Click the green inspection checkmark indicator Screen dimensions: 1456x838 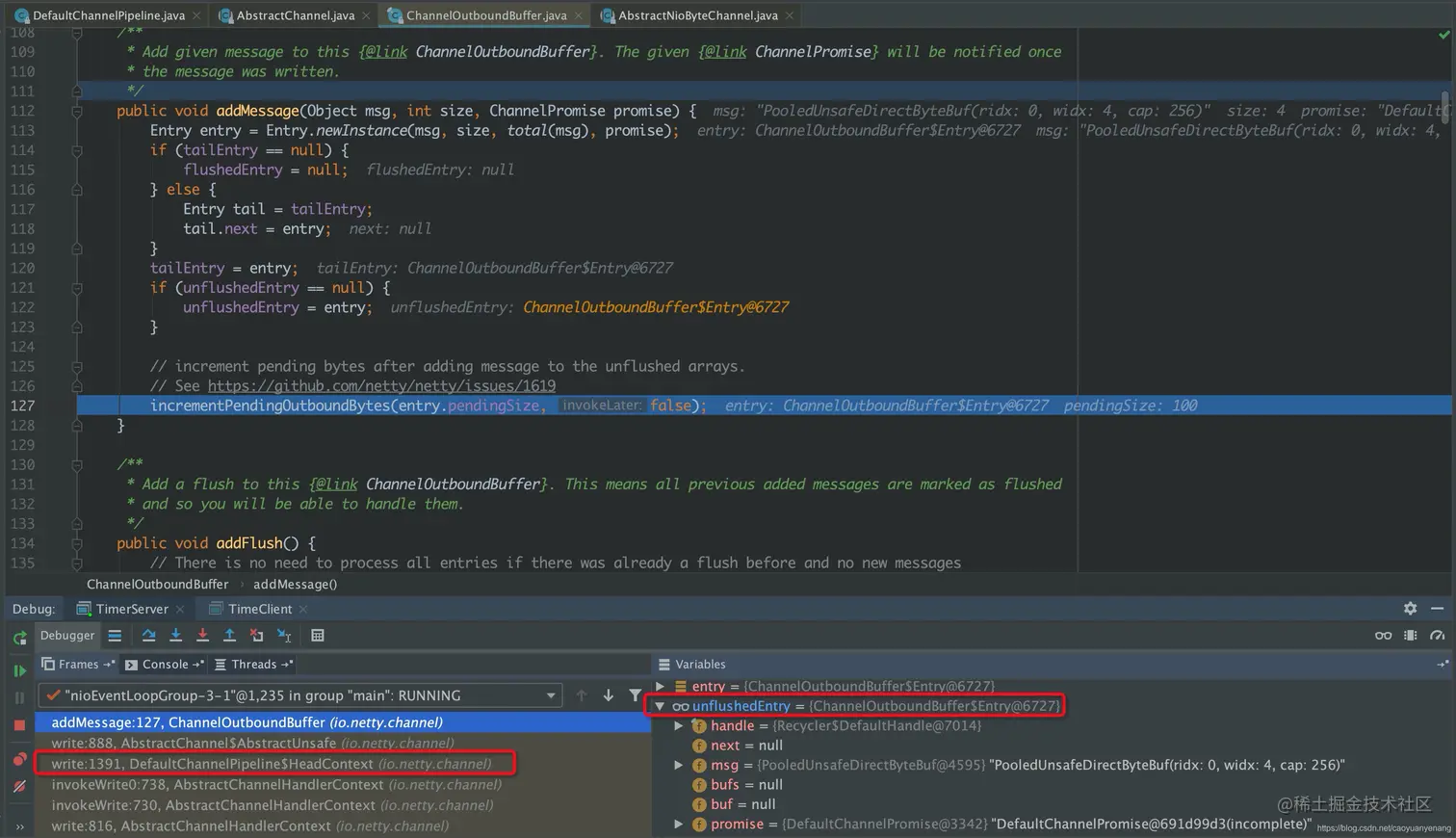pos(1443,35)
